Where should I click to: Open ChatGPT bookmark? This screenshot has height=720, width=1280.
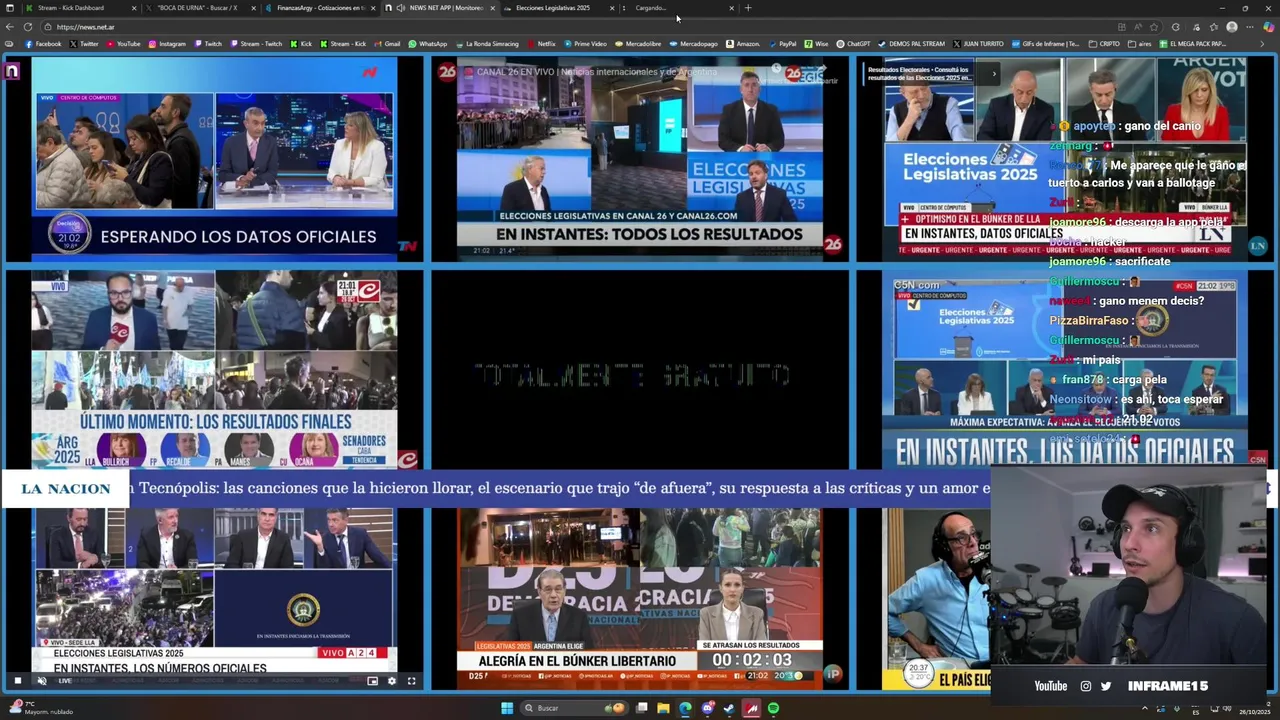853,44
